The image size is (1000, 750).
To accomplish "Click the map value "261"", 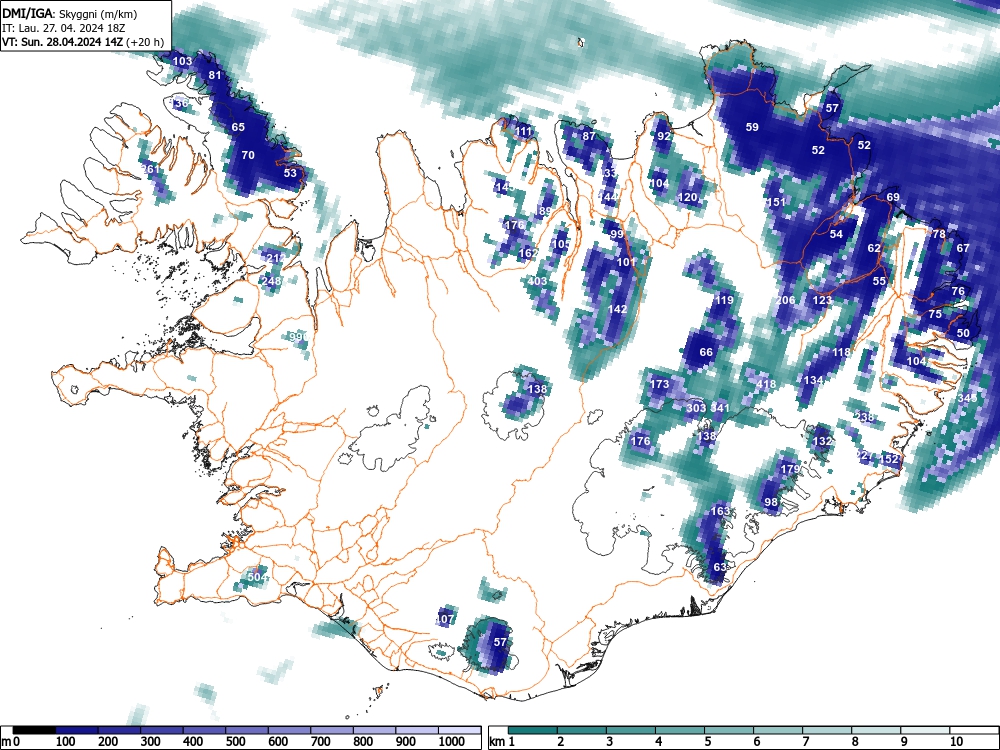I will click(x=151, y=170).
